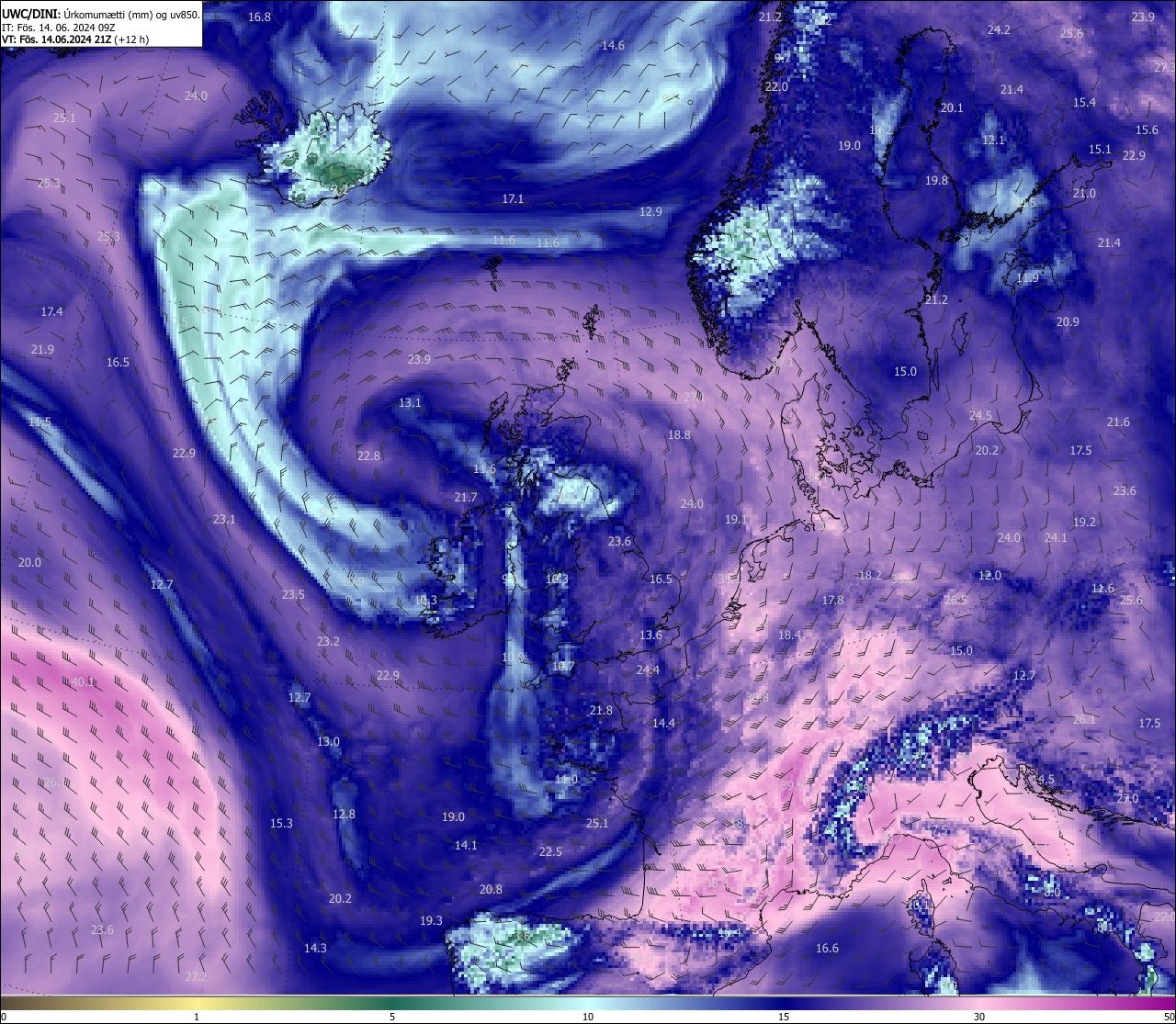Click the 17.4 value label
The image size is (1176, 1024).
(51, 311)
